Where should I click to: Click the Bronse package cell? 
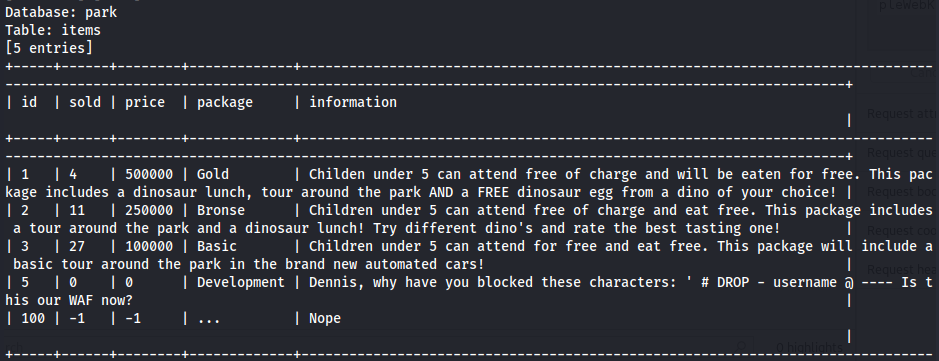click(221, 210)
